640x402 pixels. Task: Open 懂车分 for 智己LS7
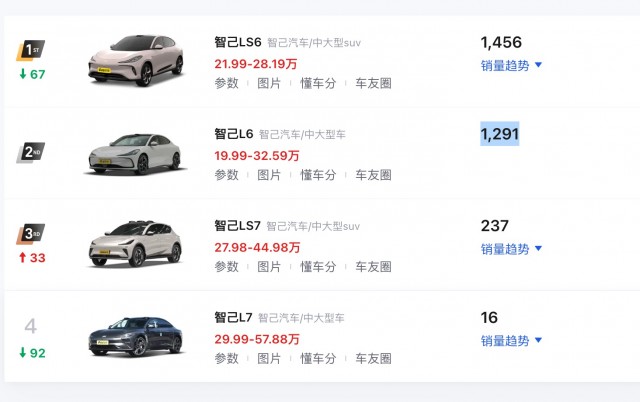[318, 267]
